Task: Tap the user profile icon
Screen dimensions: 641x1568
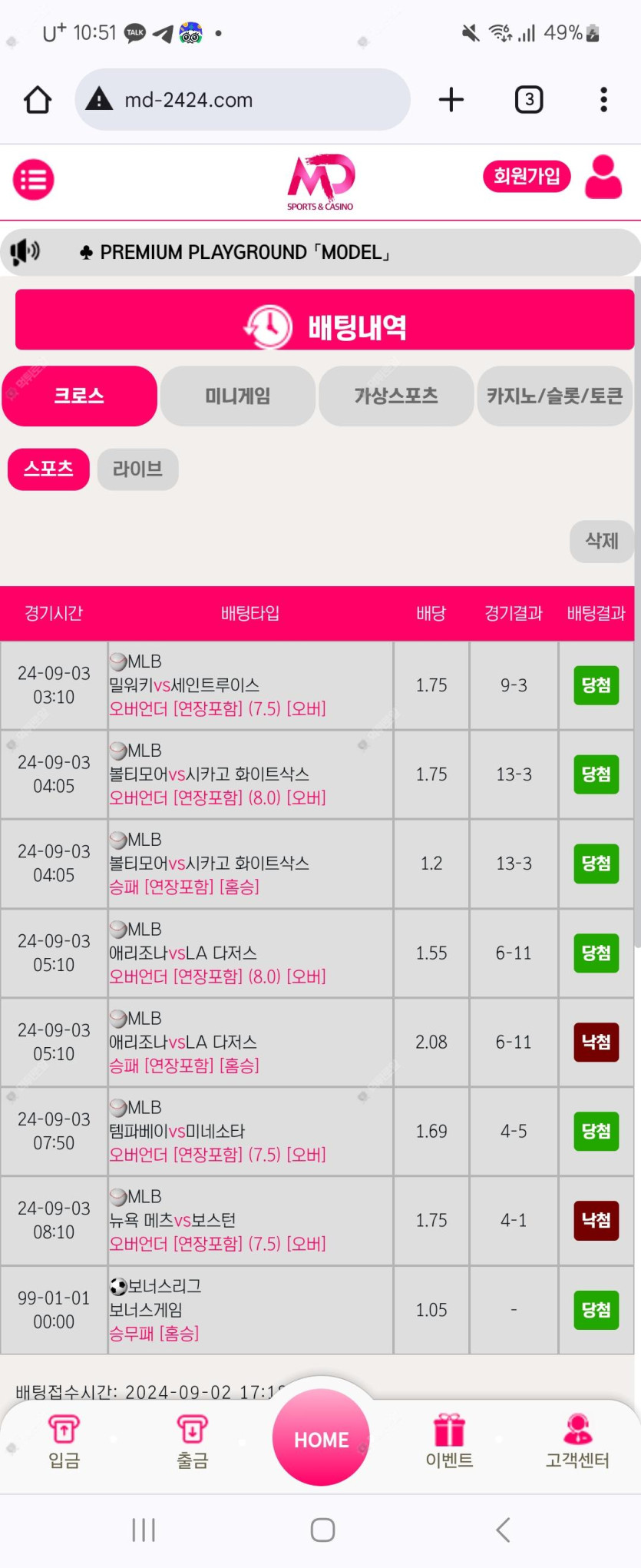Action: tap(603, 177)
